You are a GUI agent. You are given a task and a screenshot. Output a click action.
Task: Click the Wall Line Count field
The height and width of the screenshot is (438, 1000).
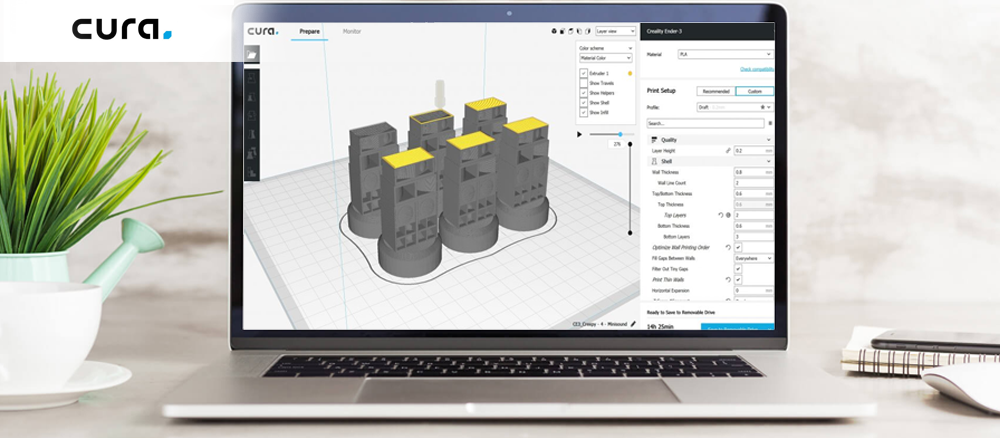754,183
